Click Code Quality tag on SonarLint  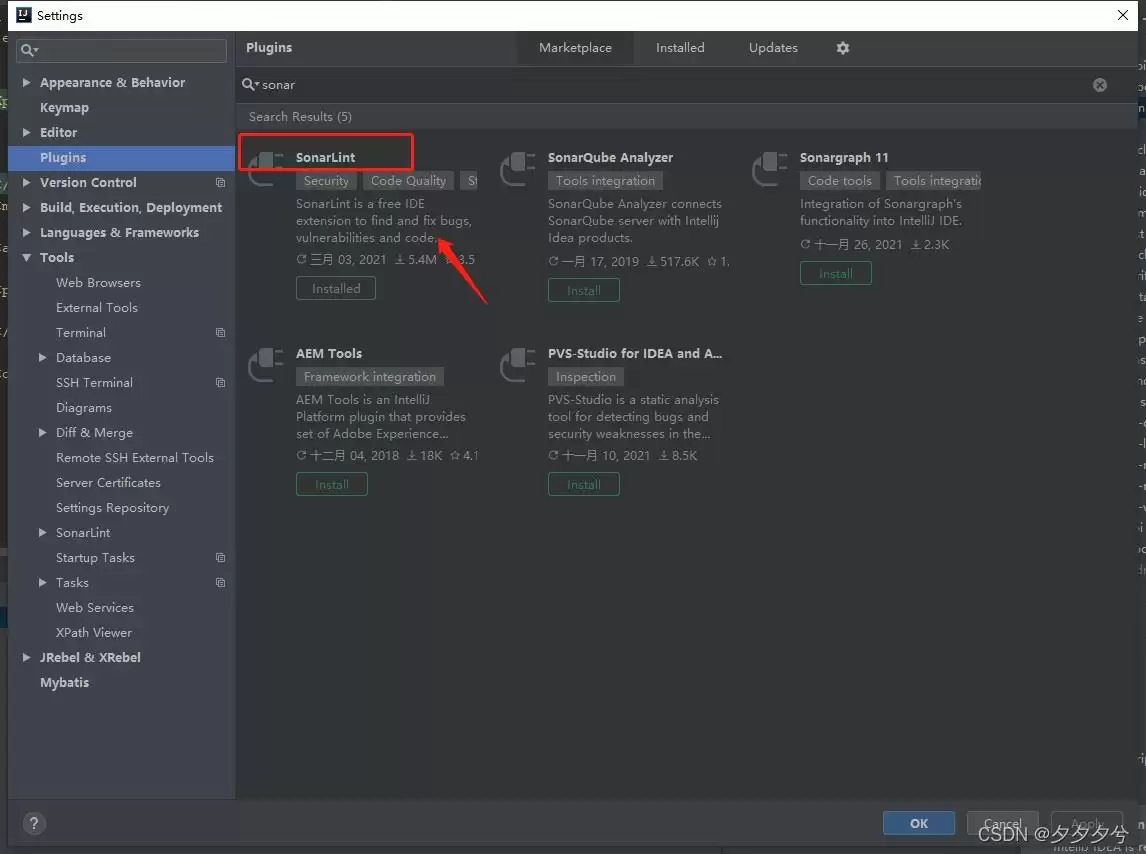[408, 181]
